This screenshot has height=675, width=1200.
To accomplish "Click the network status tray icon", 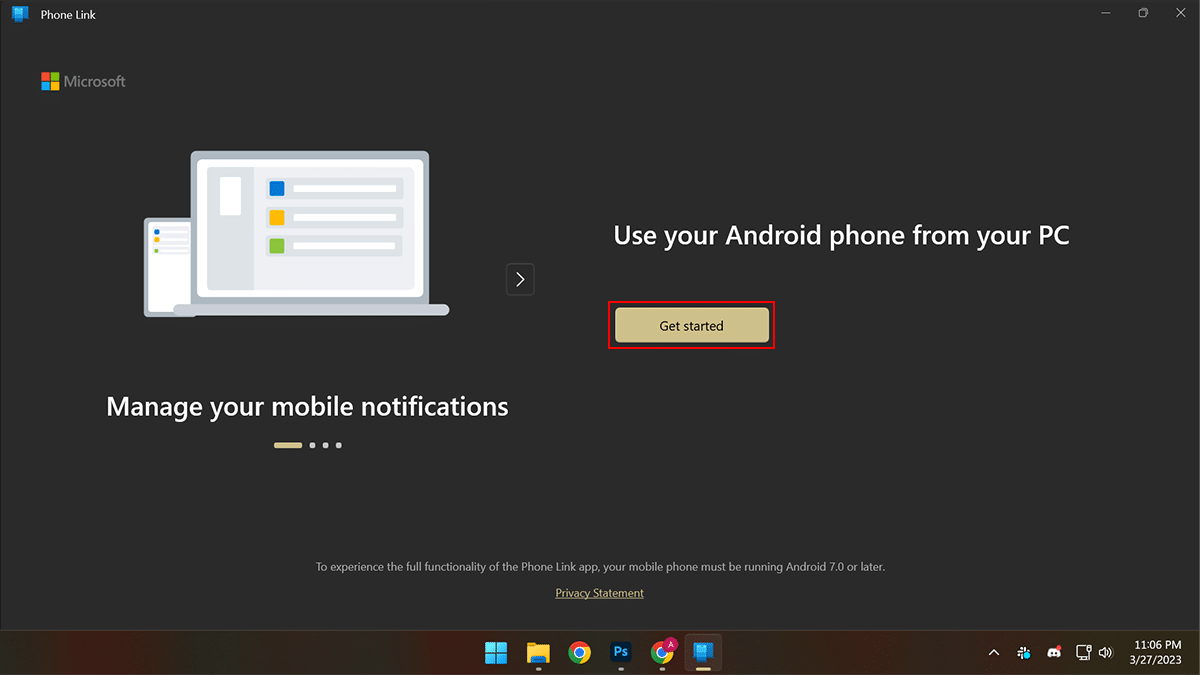I will coord(1083,653).
